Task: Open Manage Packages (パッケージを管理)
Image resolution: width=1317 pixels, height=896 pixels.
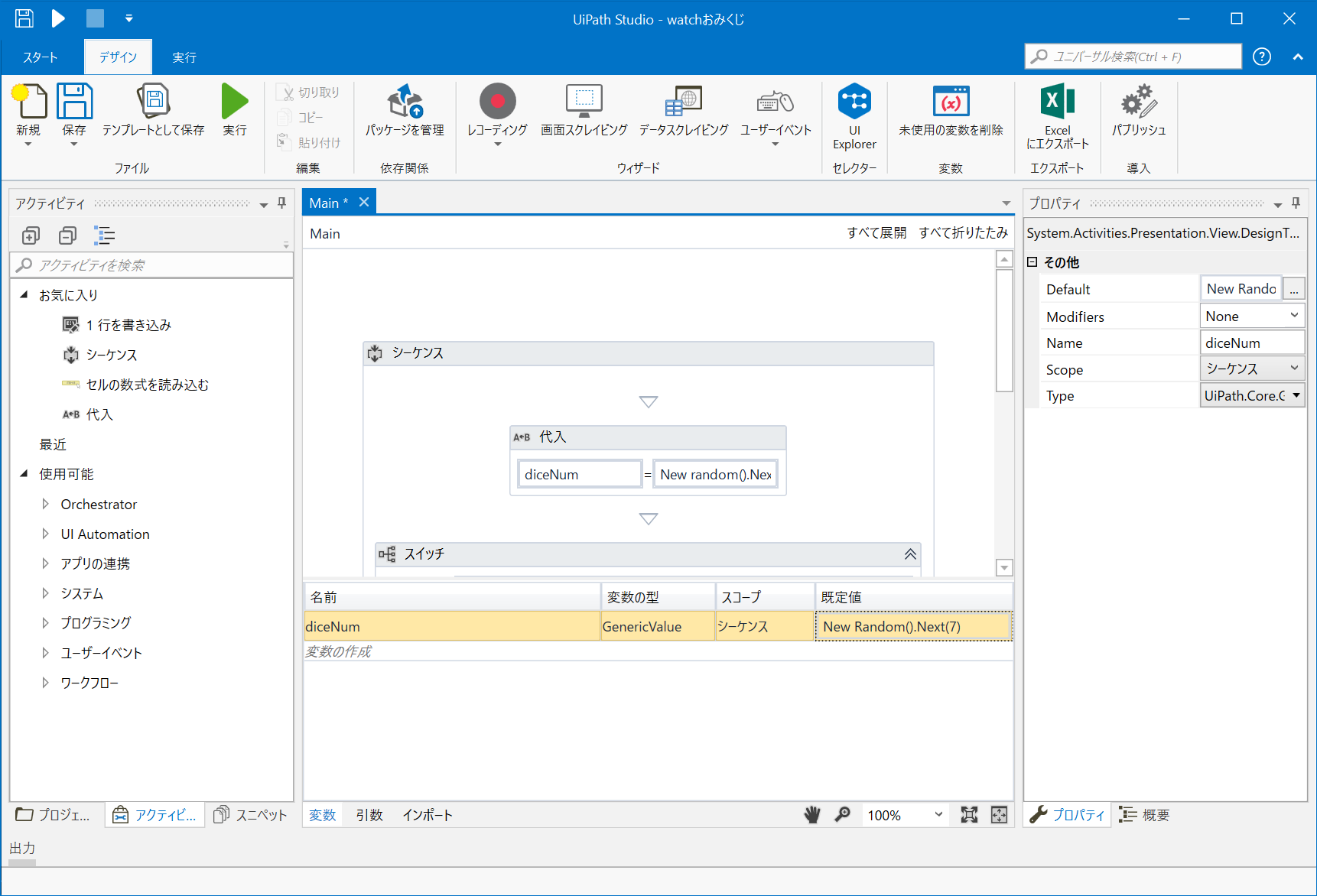Action: [x=405, y=102]
